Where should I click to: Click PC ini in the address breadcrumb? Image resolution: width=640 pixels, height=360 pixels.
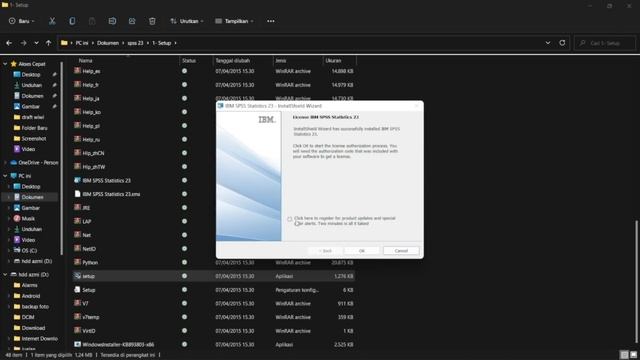(82, 43)
